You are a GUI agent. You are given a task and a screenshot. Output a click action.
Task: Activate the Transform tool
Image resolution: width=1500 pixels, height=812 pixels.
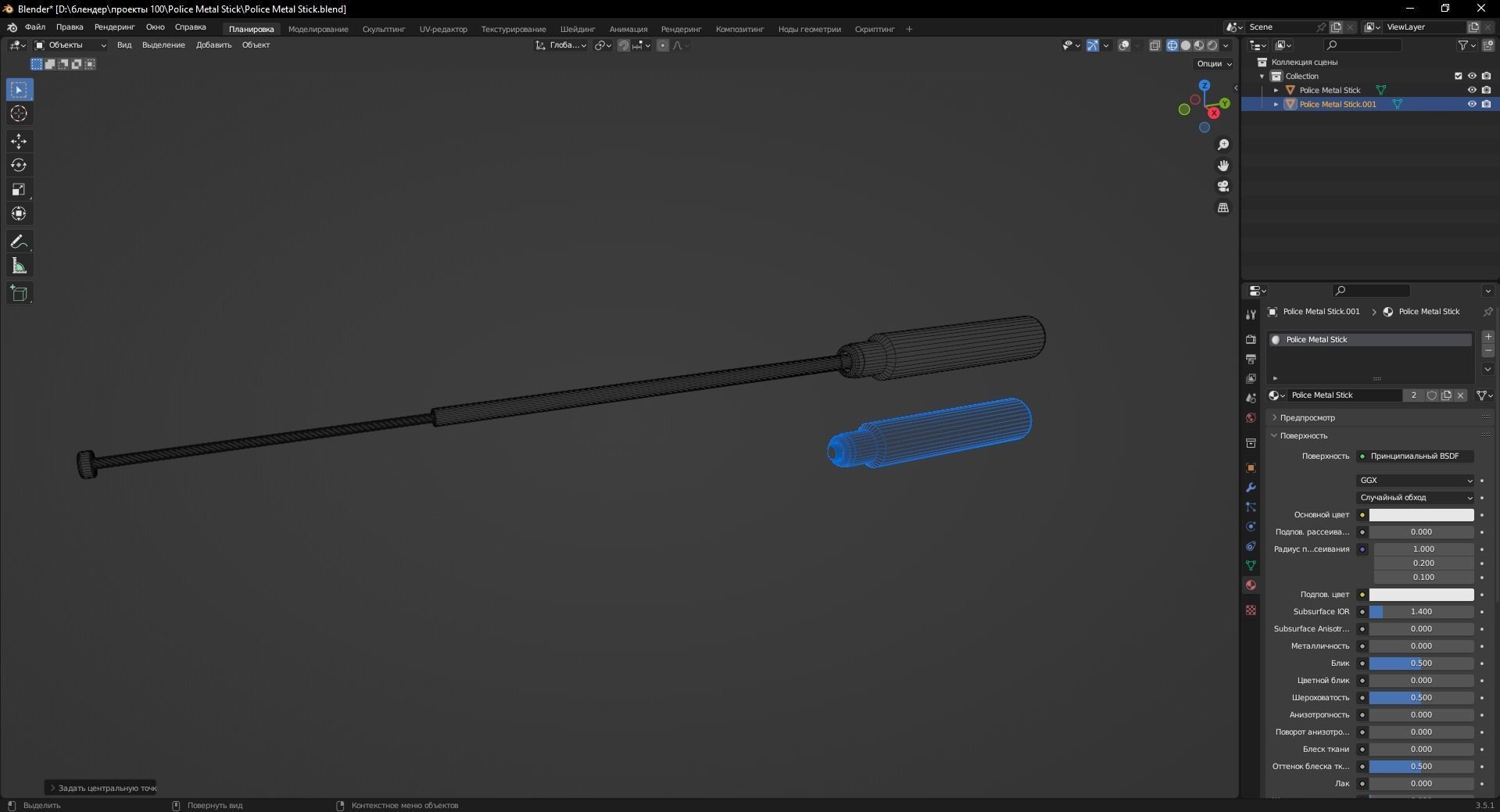20,214
